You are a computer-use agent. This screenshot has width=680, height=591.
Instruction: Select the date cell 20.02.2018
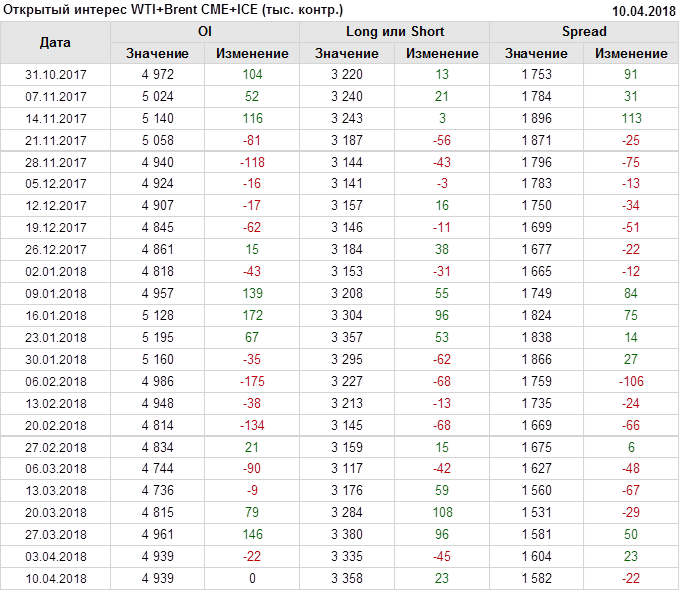click(55, 424)
